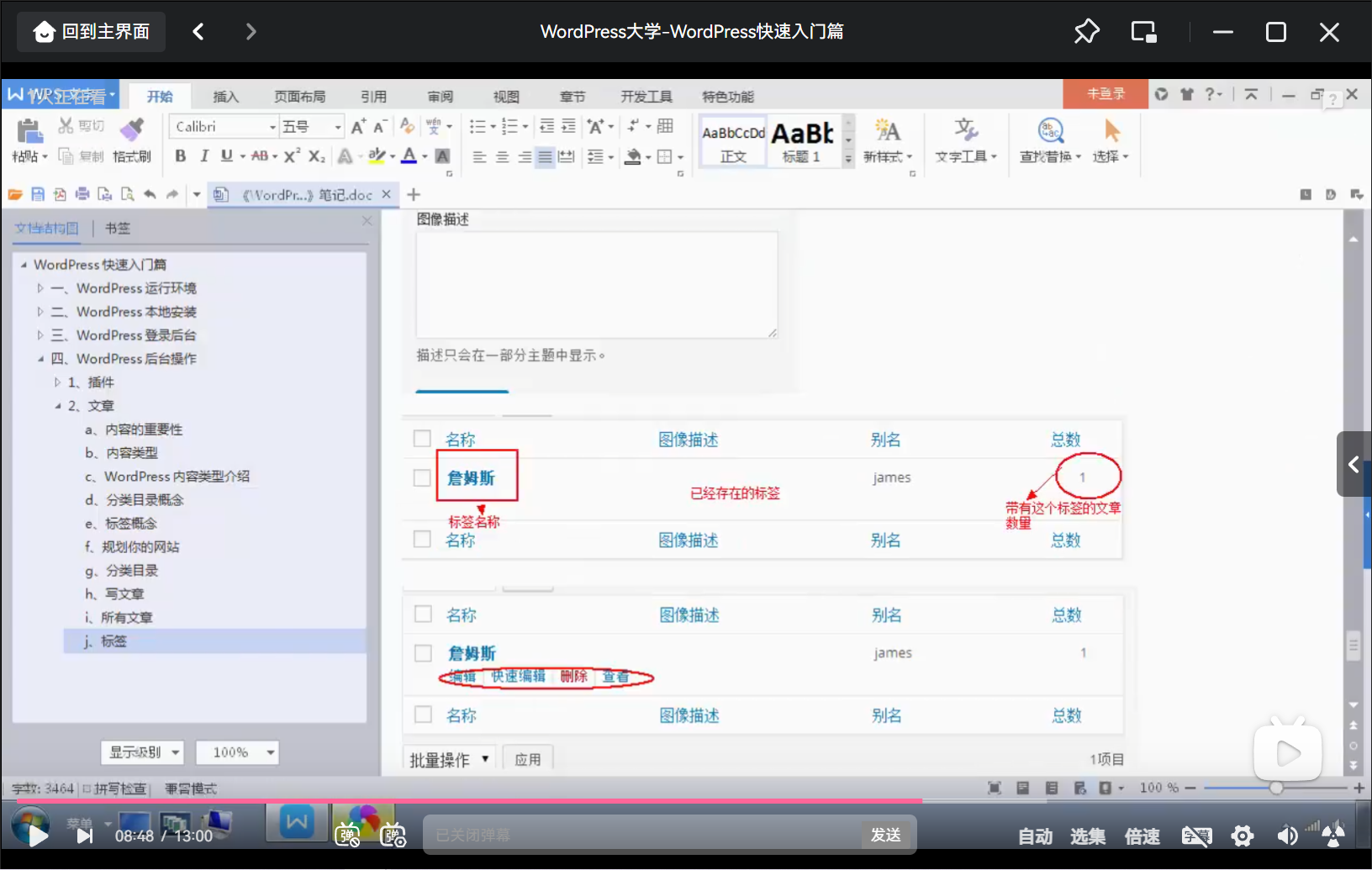Click the video progress bar
This screenshot has width=1372, height=870.
[x=686, y=800]
